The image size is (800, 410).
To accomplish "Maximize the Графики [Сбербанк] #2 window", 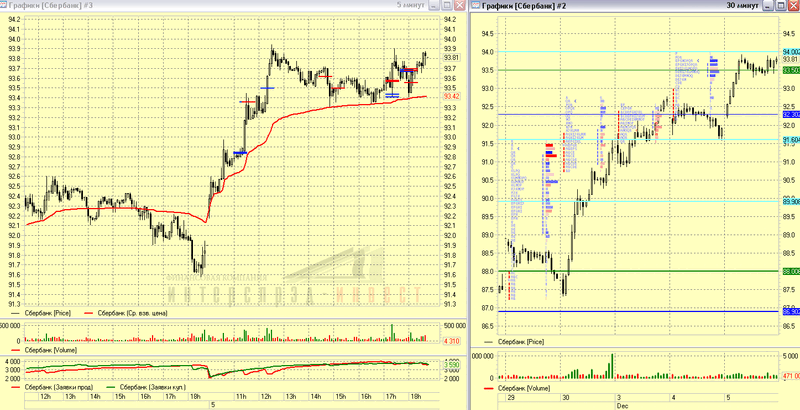I will tap(781, 6).
